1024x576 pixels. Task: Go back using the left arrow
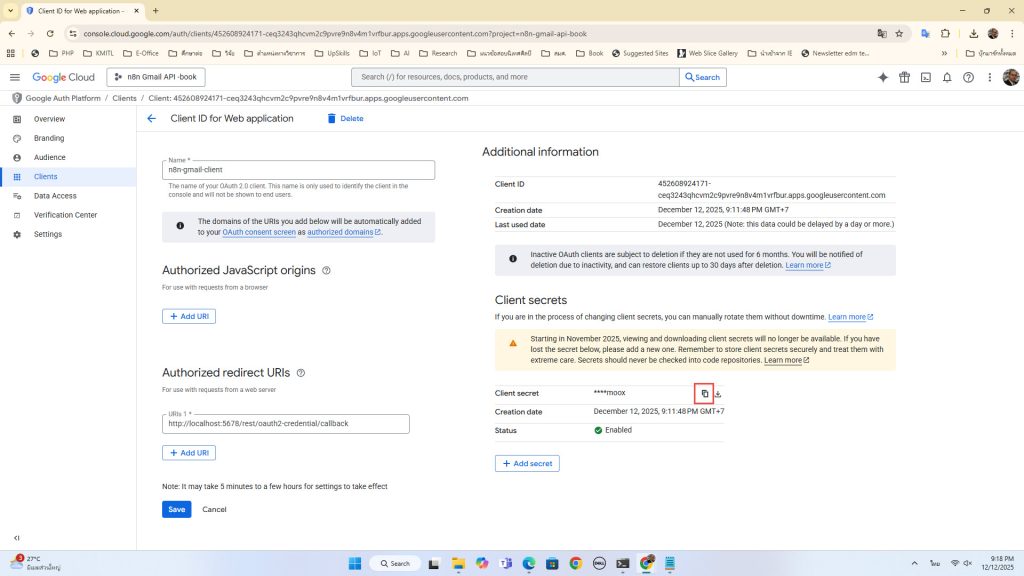point(152,118)
